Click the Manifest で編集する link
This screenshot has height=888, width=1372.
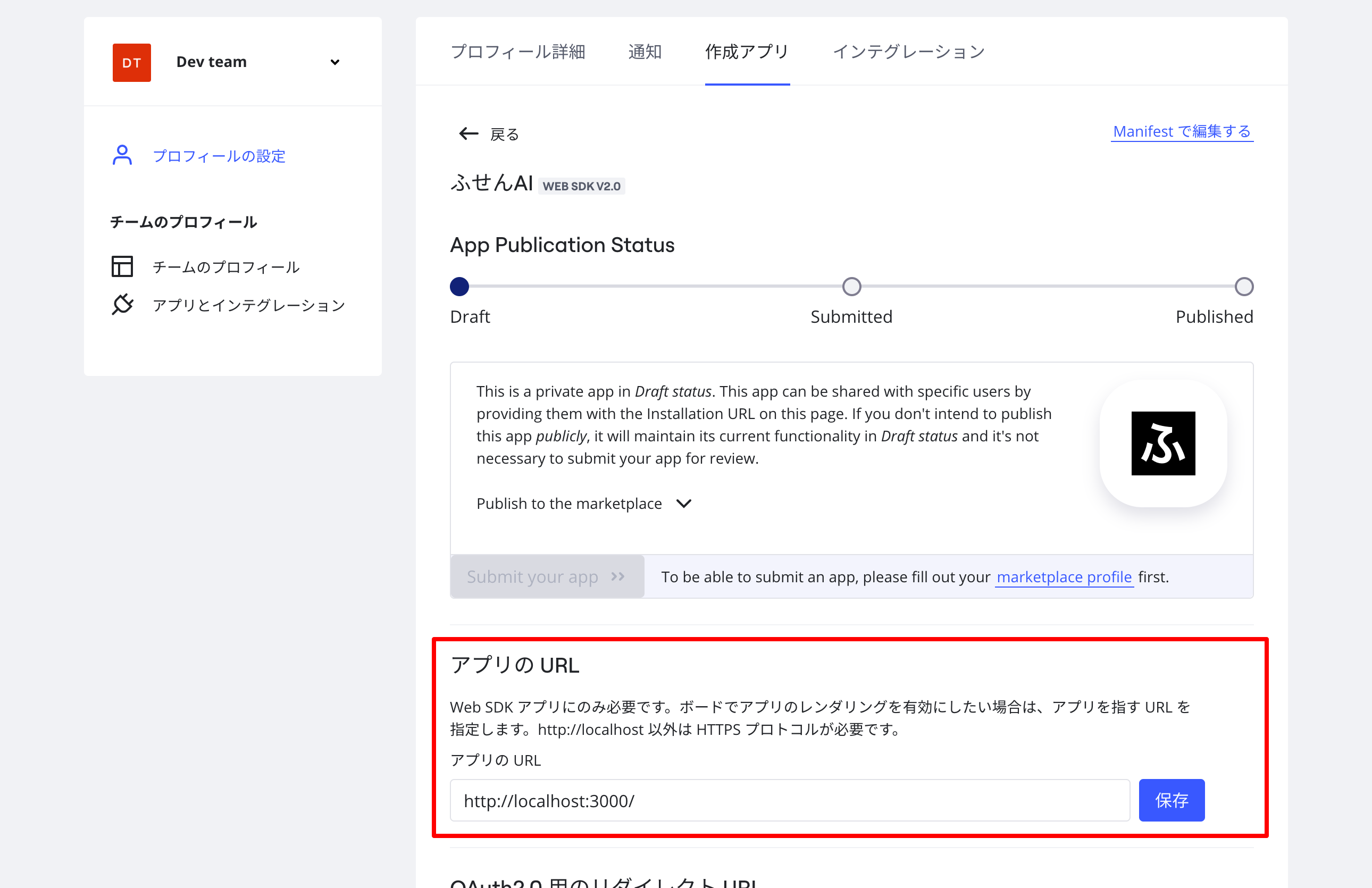coord(1181,131)
